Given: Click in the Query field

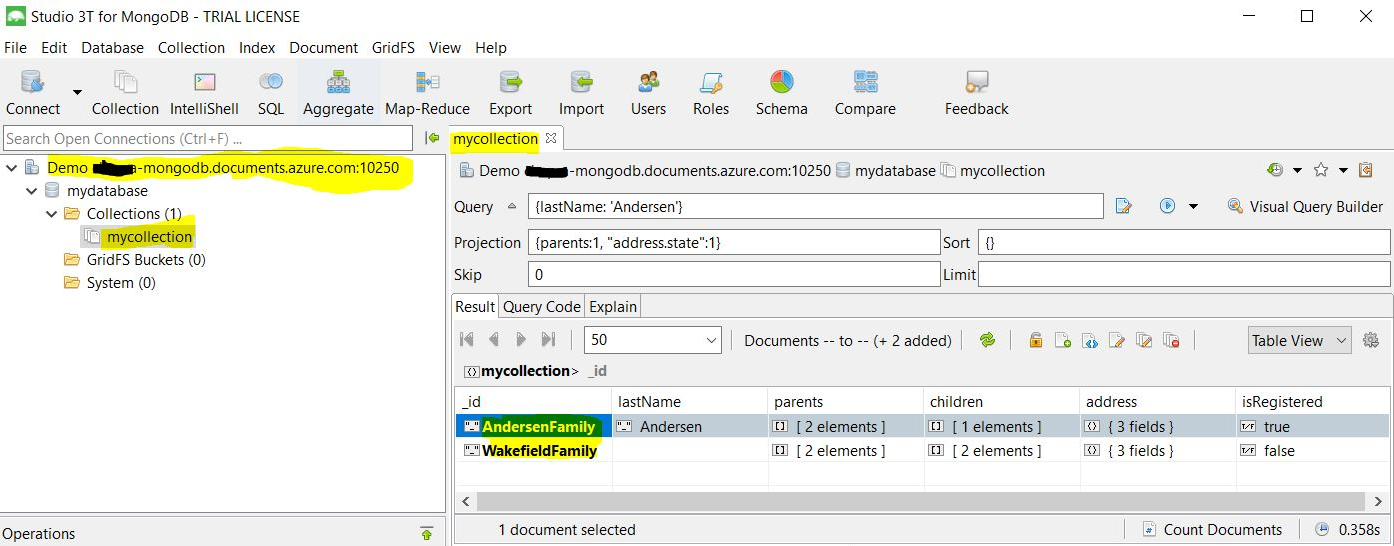Looking at the screenshot, I should 815,206.
